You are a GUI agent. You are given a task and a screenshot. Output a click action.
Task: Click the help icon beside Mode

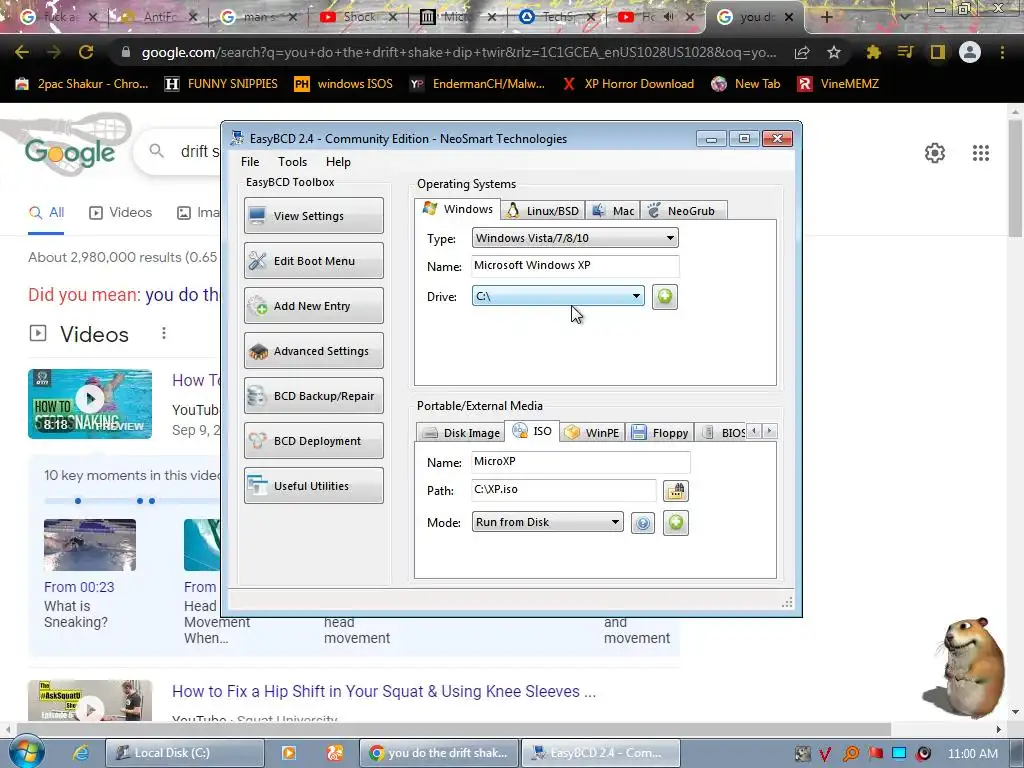pos(643,523)
